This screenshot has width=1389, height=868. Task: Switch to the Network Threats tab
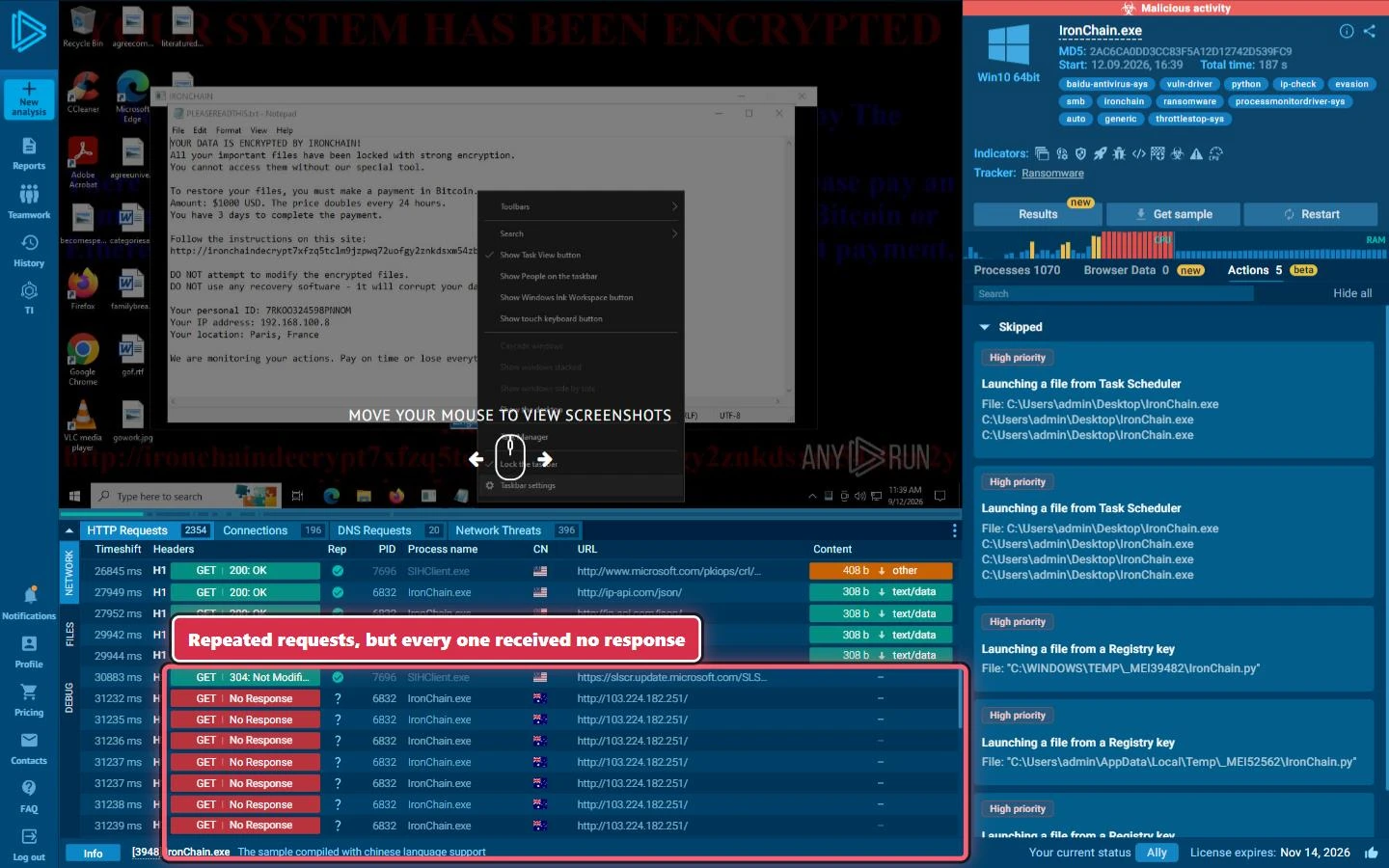[x=516, y=530]
